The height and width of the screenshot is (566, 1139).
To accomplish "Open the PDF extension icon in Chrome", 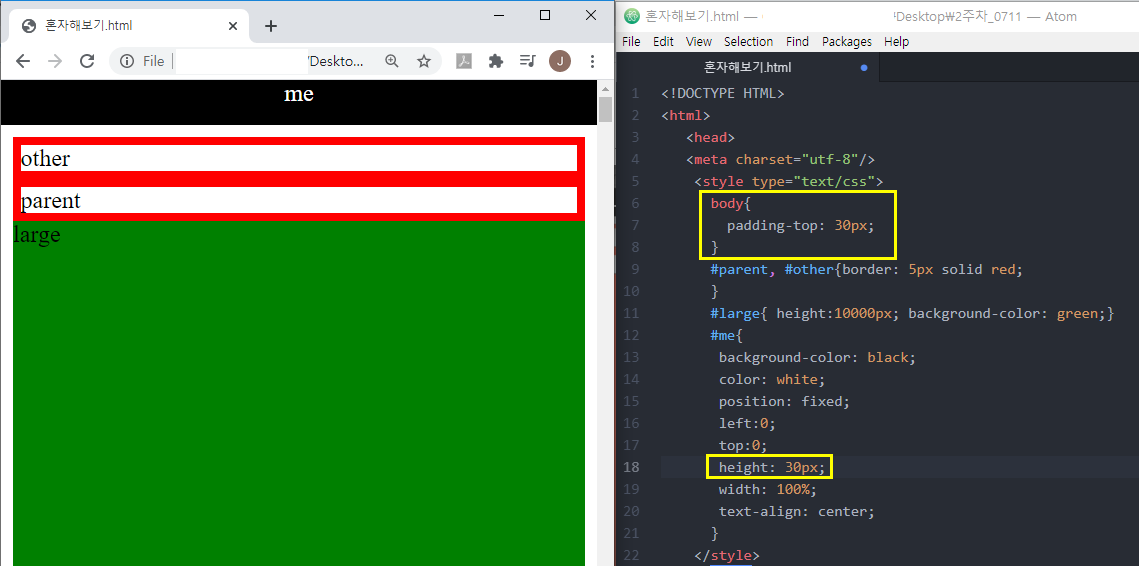I will click(x=464, y=61).
